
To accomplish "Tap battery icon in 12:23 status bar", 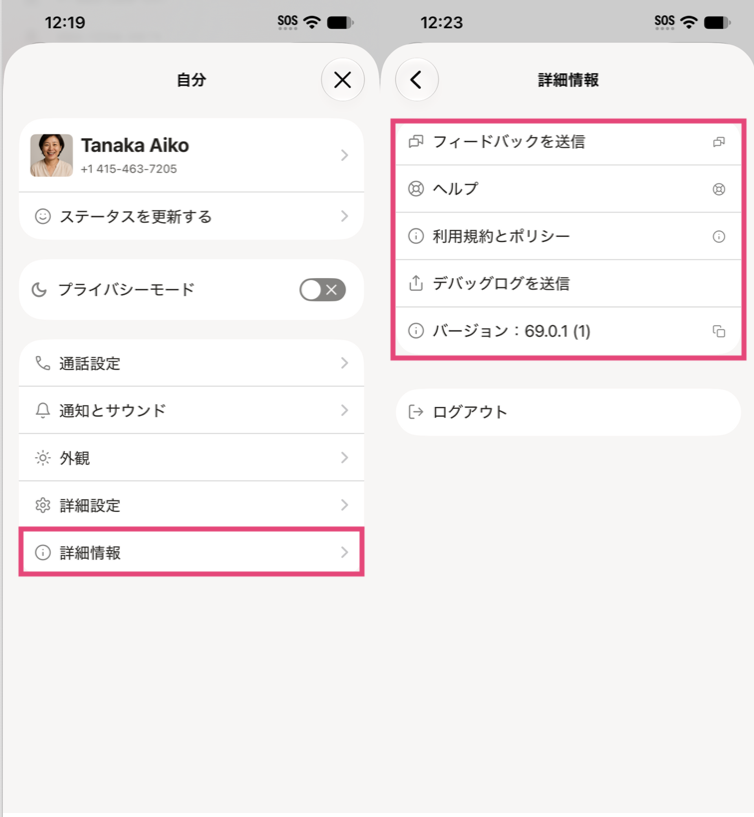I will 718,22.
